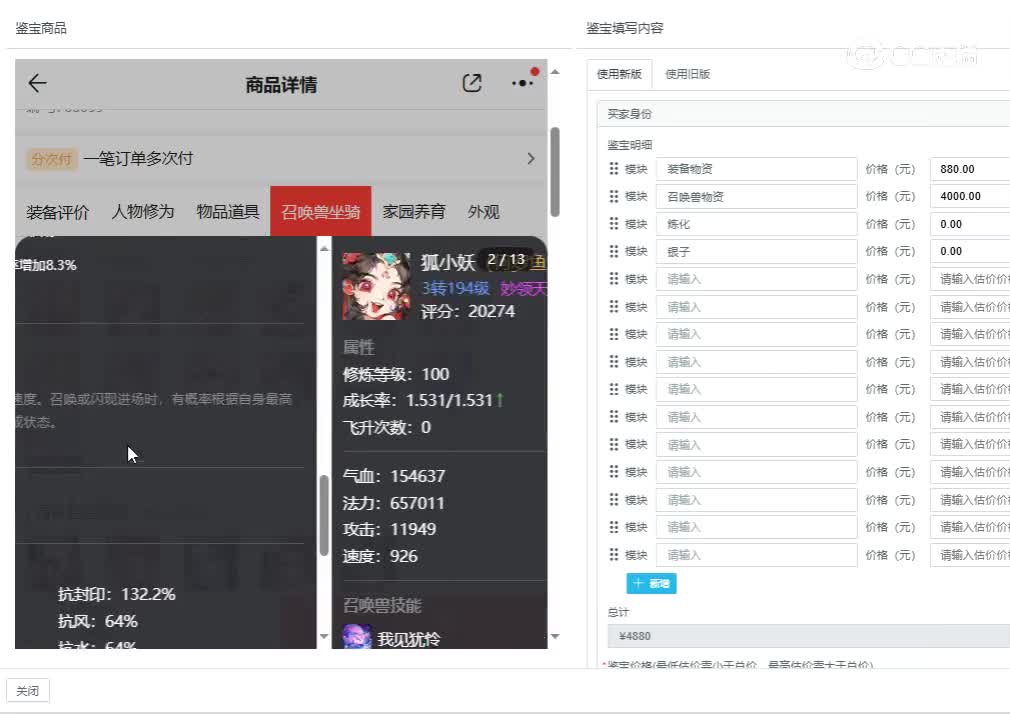Click the total field showing ¥4880
The width and height of the screenshot is (1010, 714).
tap(809, 636)
